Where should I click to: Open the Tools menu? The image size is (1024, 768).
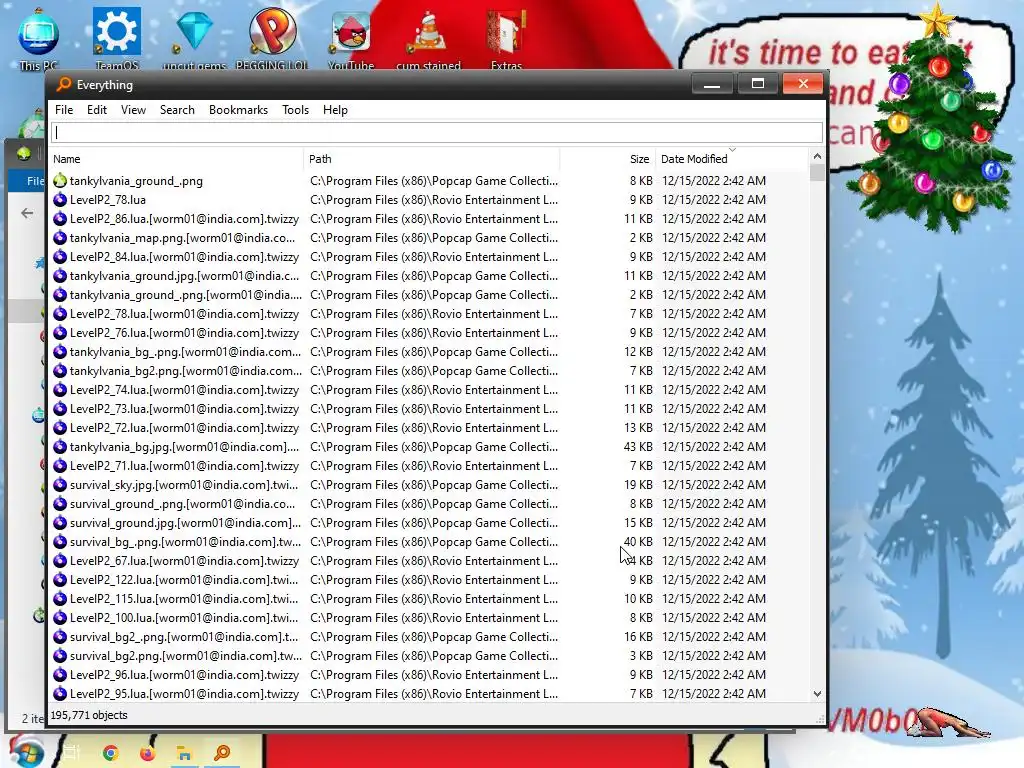click(295, 110)
